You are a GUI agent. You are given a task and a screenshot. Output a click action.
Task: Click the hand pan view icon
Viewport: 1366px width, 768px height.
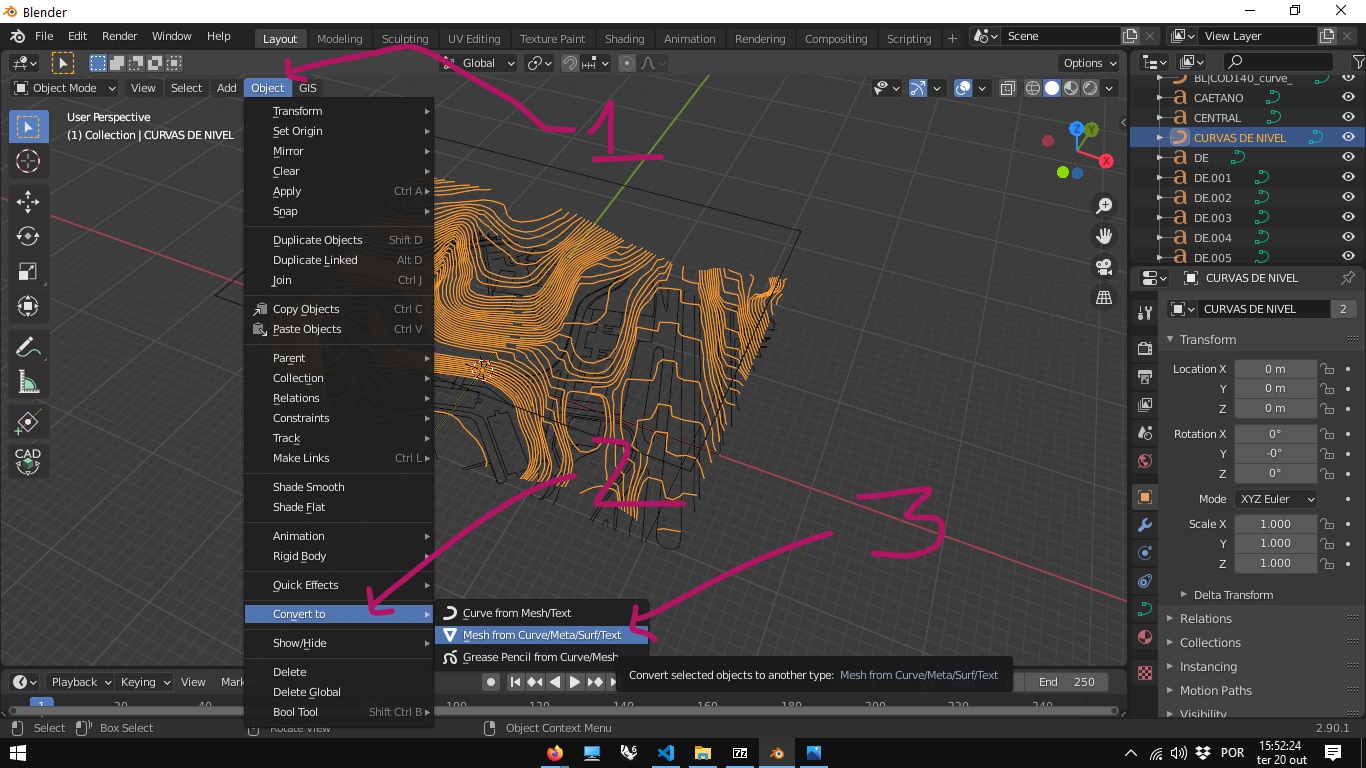pyautogui.click(x=1104, y=236)
